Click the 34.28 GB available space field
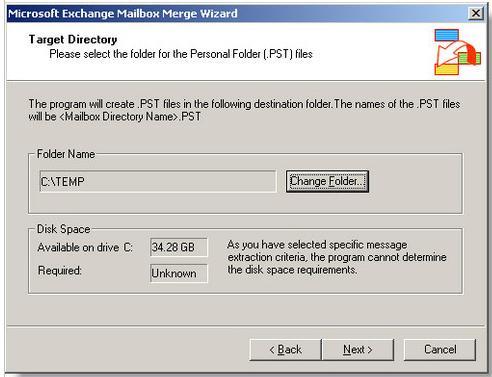Image resolution: width=492 pixels, height=377 pixels. point(179,247)
